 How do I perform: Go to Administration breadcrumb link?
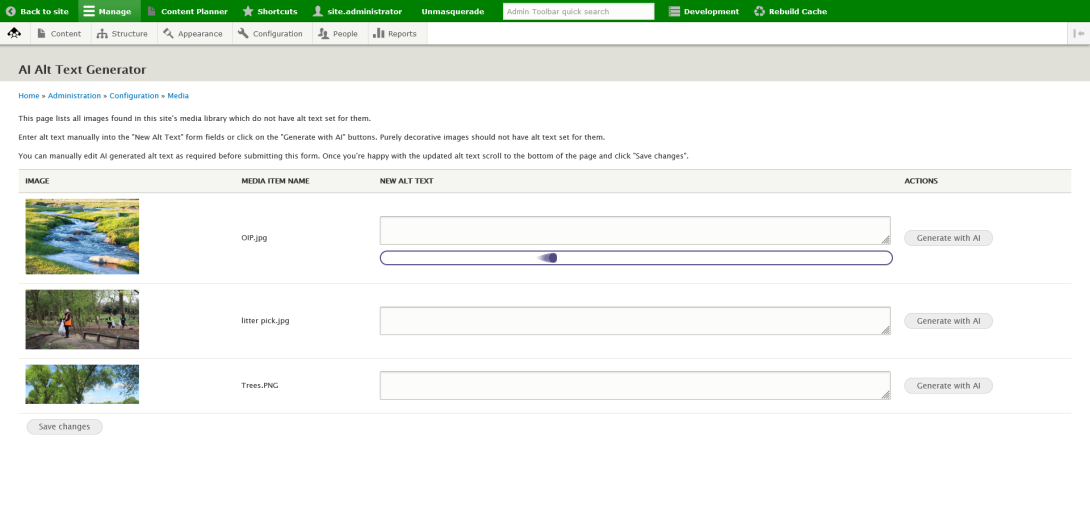(x=74, y=96)
